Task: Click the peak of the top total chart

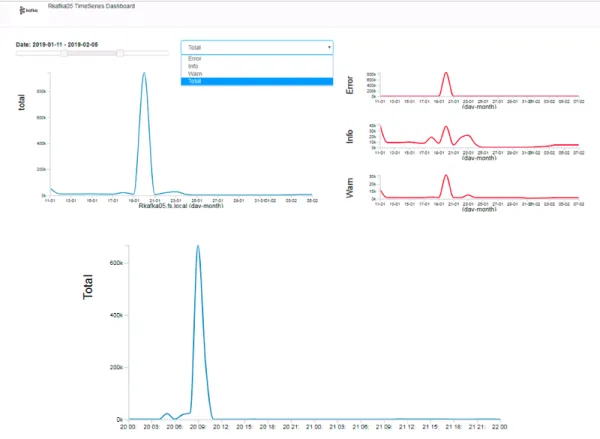Action: coord(144,73)
